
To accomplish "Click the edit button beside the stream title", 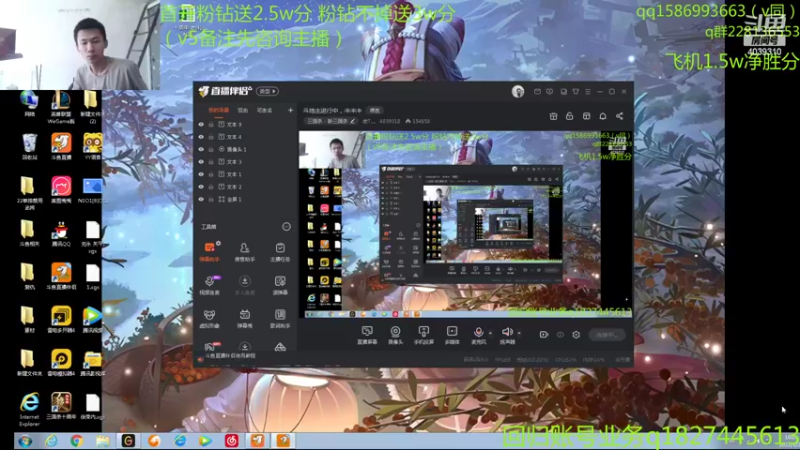I will 375,110.
